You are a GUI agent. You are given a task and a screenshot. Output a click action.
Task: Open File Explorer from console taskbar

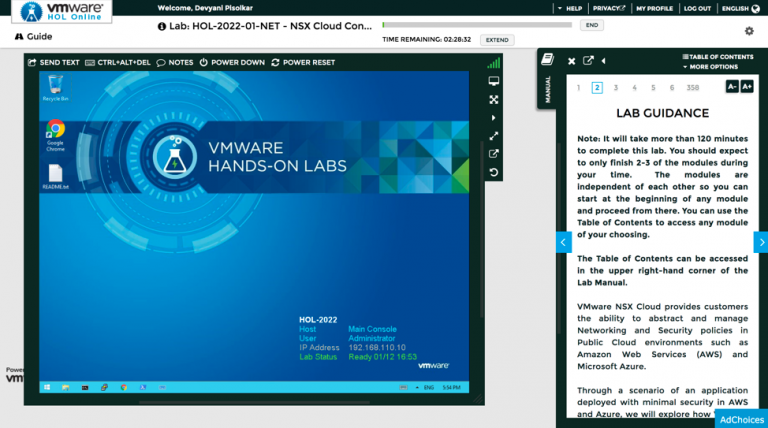pos(66,387)
